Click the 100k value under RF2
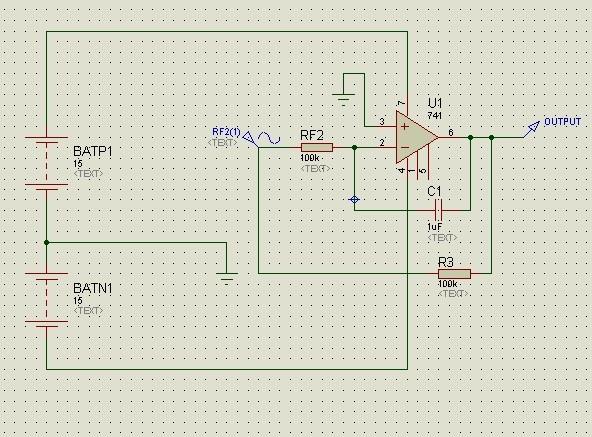The height and width of the screenshot is (437, 592). point(310,158)
